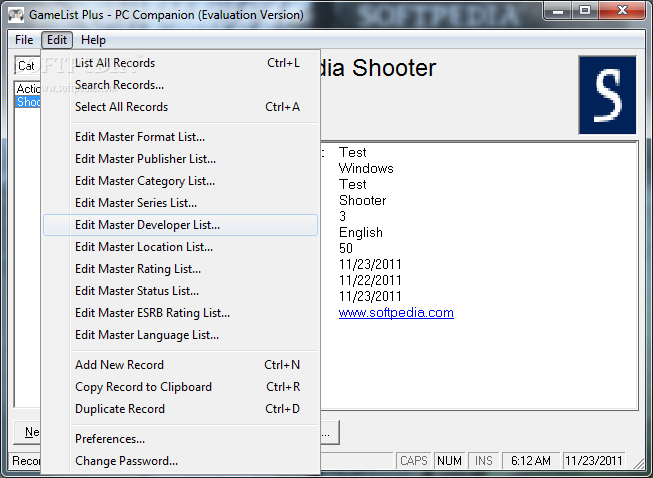The width and height of the screenshot is (653, 478).
Task: Click the value 50 in details pane
Action: coord(346,249)
